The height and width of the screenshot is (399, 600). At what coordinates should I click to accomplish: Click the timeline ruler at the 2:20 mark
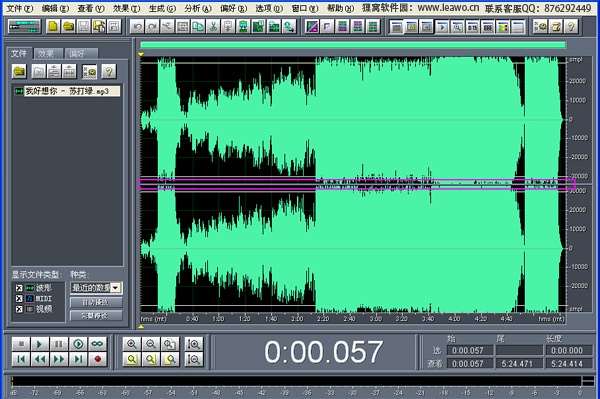(323, 318)
